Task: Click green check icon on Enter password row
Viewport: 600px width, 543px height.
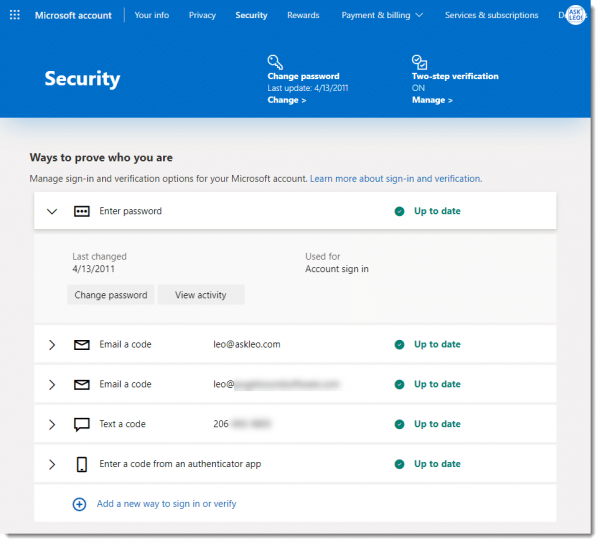Action: point(399,211)
